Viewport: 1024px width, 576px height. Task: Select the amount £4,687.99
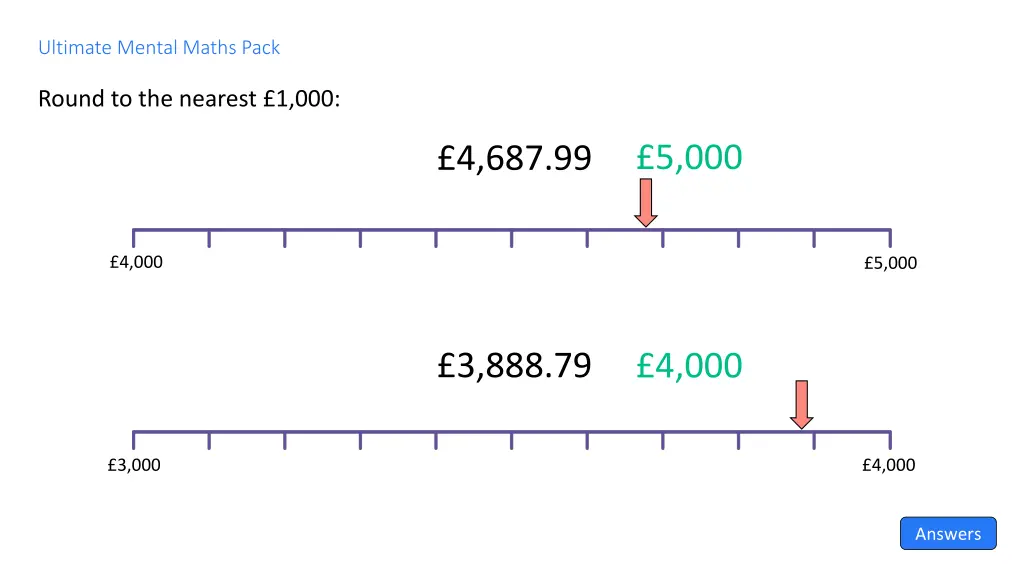[514, 158]
